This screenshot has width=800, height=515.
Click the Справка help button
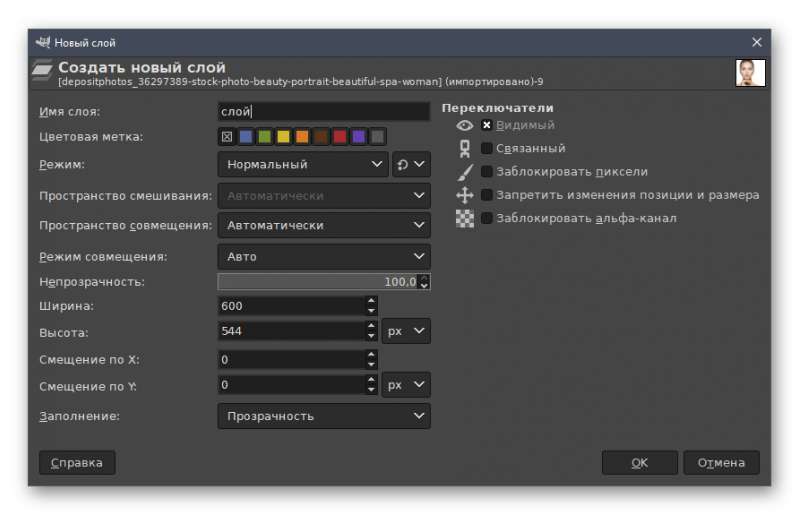point(77,462)
